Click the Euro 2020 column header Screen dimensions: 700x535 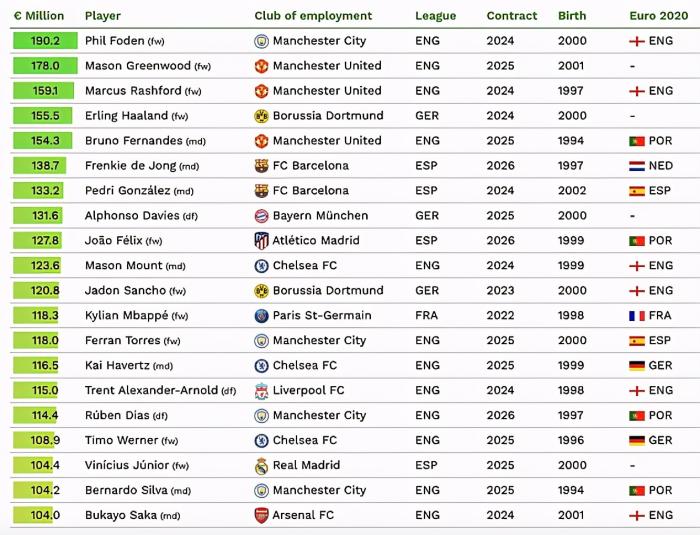tap(657, 16)
